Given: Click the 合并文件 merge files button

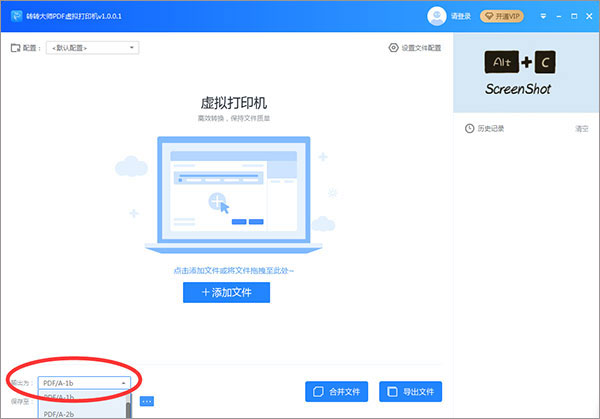Looking at the screenshot, I should pyautogui.click(x=337, y=392).
